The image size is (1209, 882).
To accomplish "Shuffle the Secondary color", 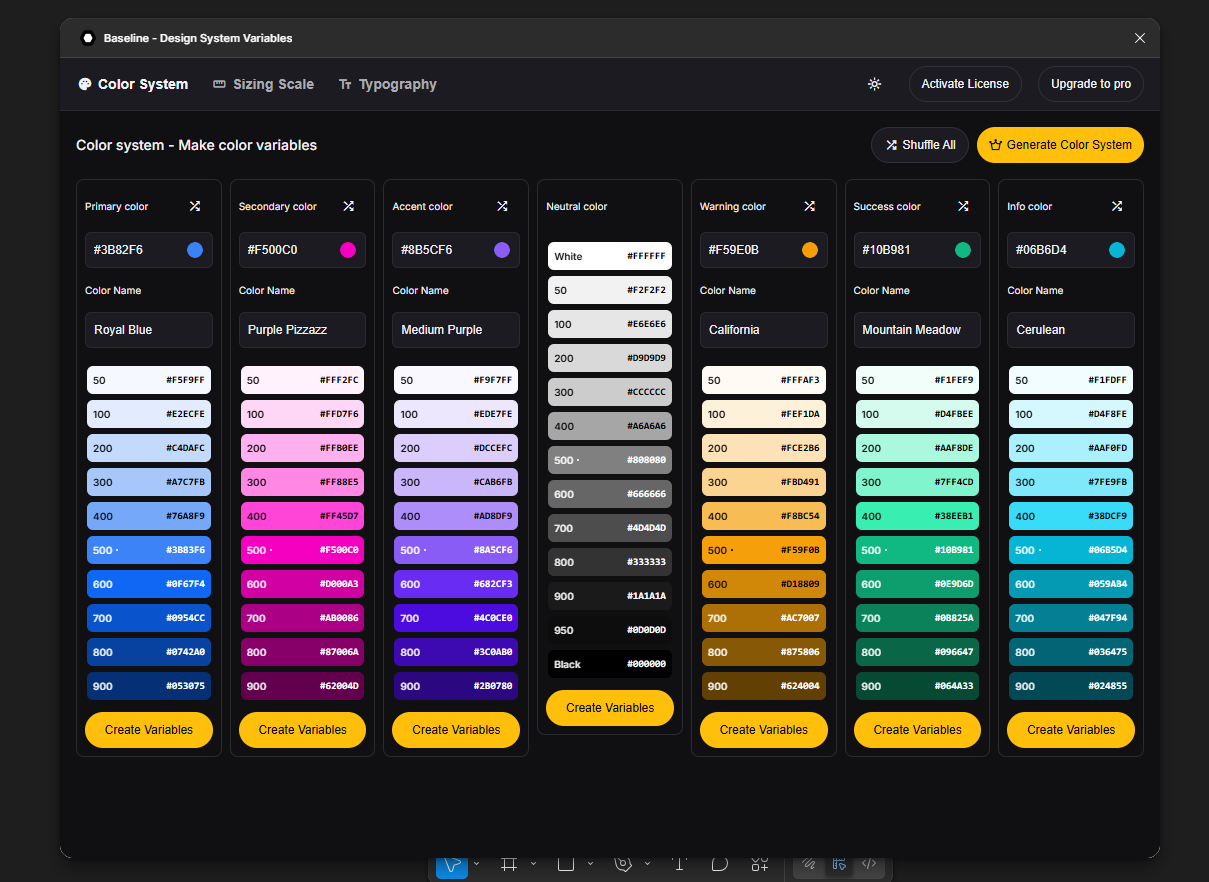I will click(349, 206).
